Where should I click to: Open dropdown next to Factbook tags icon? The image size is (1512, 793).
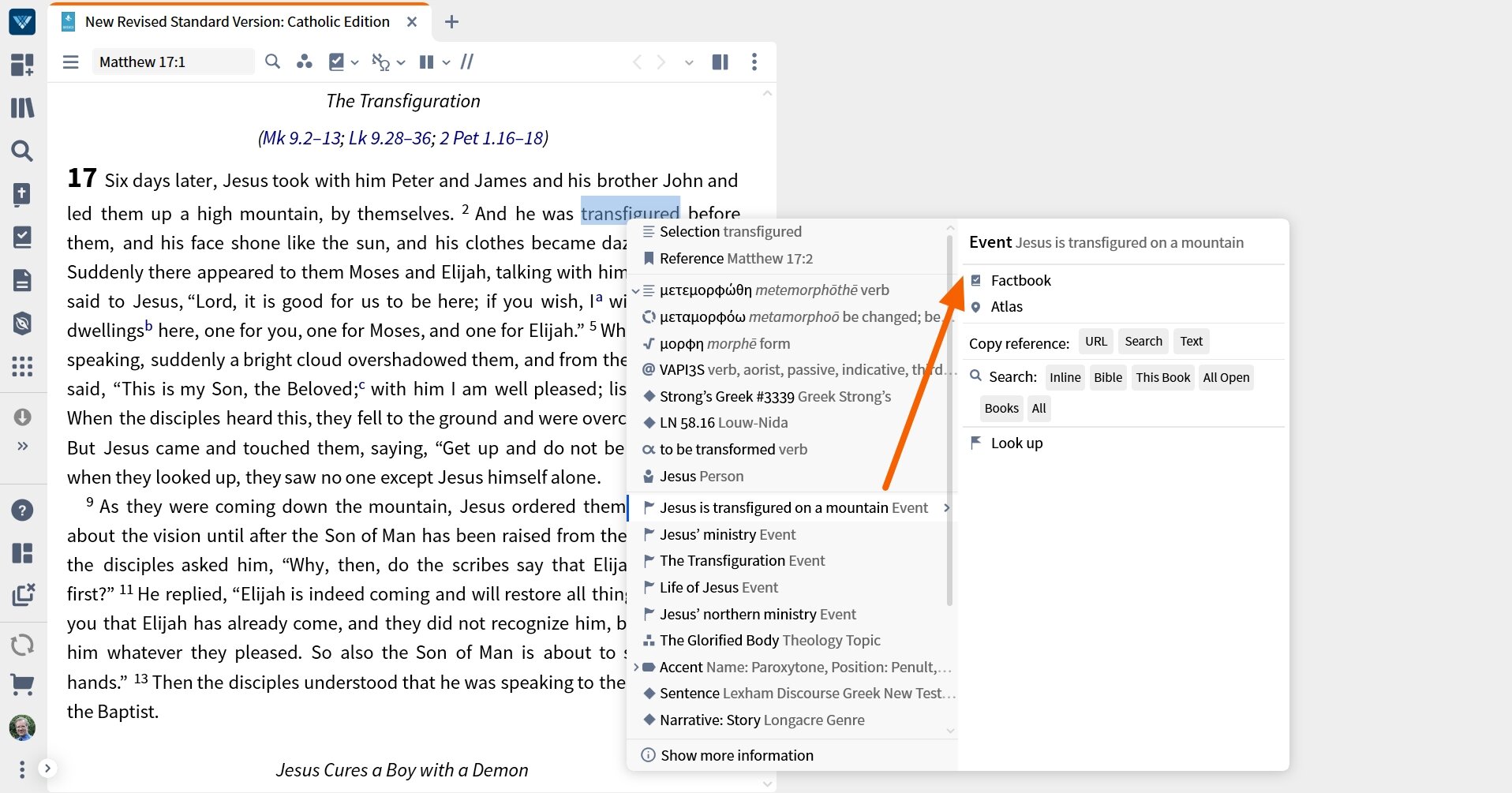[x=355, y=62]
